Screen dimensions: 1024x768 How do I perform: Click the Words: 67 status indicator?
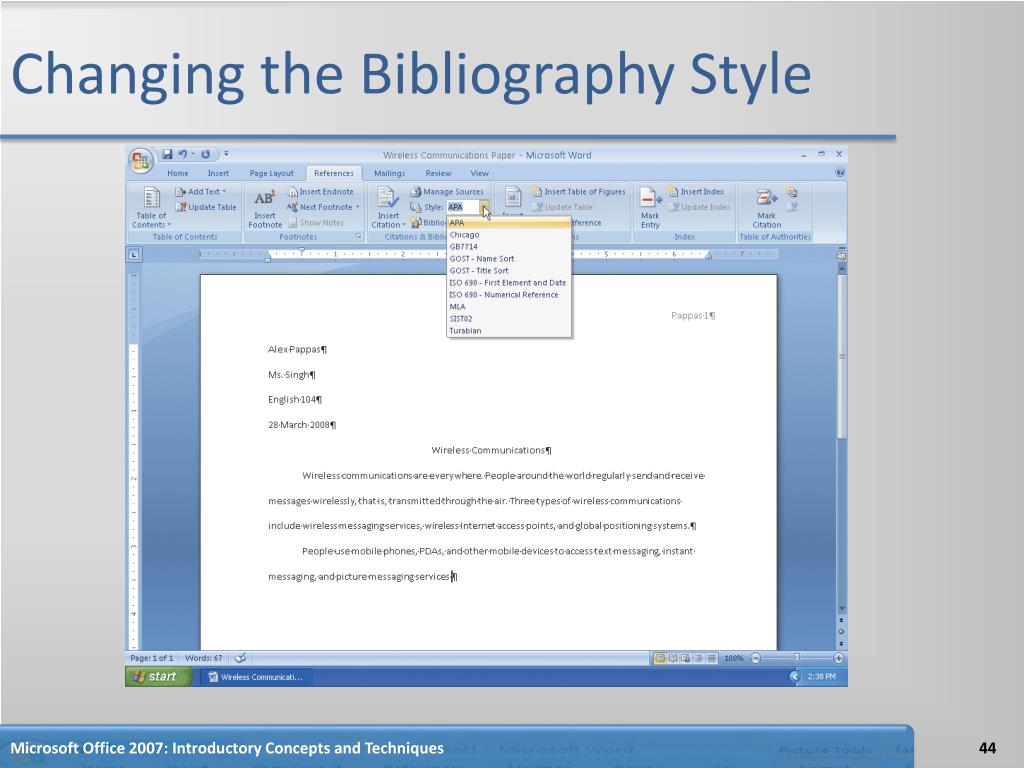click(x=204, y=658)
